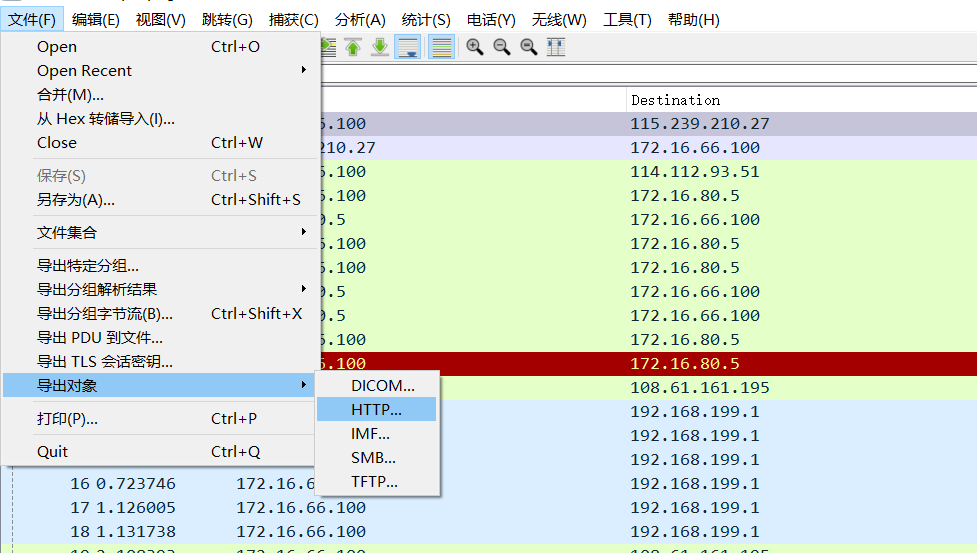The image size is (977, 553).
Task: Select 另存为(A)... menu entry
Action: (x=160, y=199)
